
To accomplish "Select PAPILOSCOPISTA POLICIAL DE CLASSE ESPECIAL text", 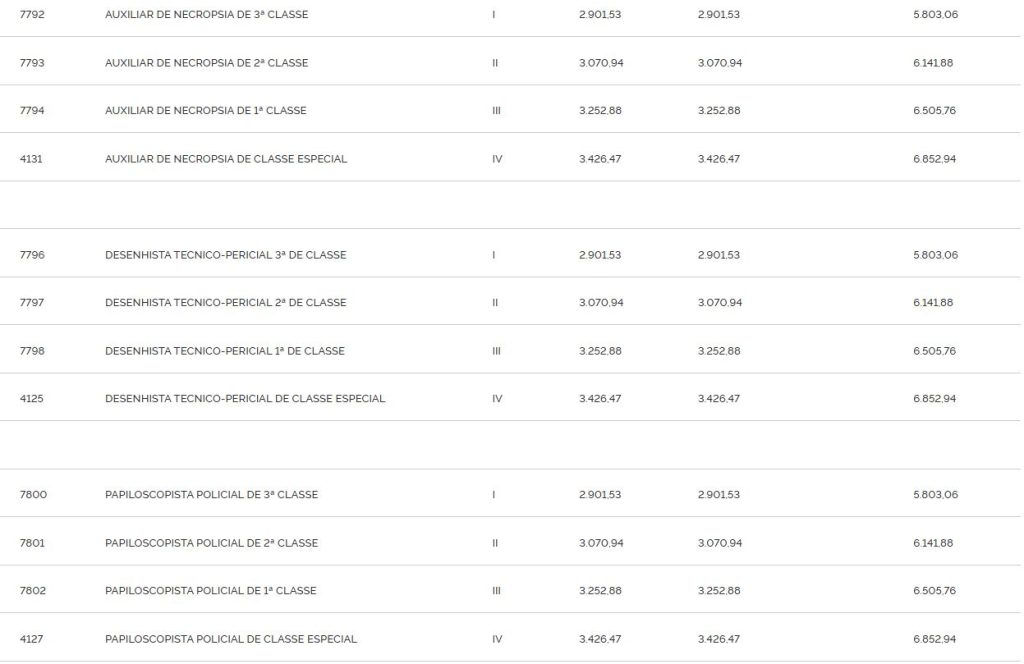I will coord(231,639).
